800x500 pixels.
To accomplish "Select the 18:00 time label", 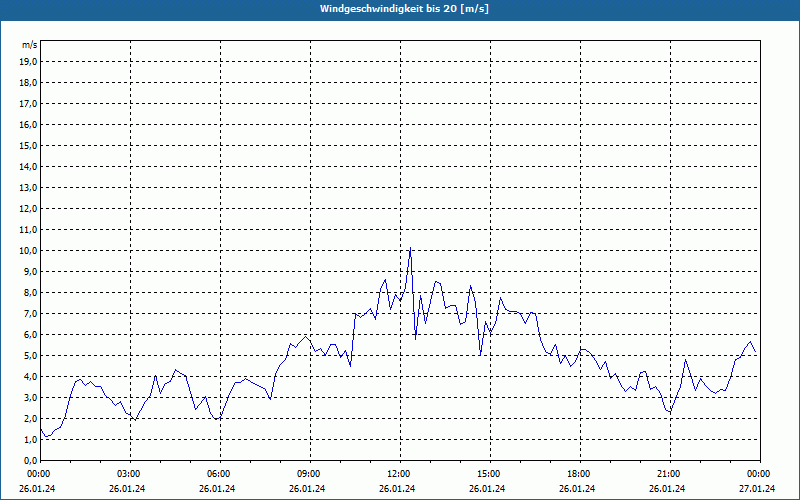I will coord(580,474).
